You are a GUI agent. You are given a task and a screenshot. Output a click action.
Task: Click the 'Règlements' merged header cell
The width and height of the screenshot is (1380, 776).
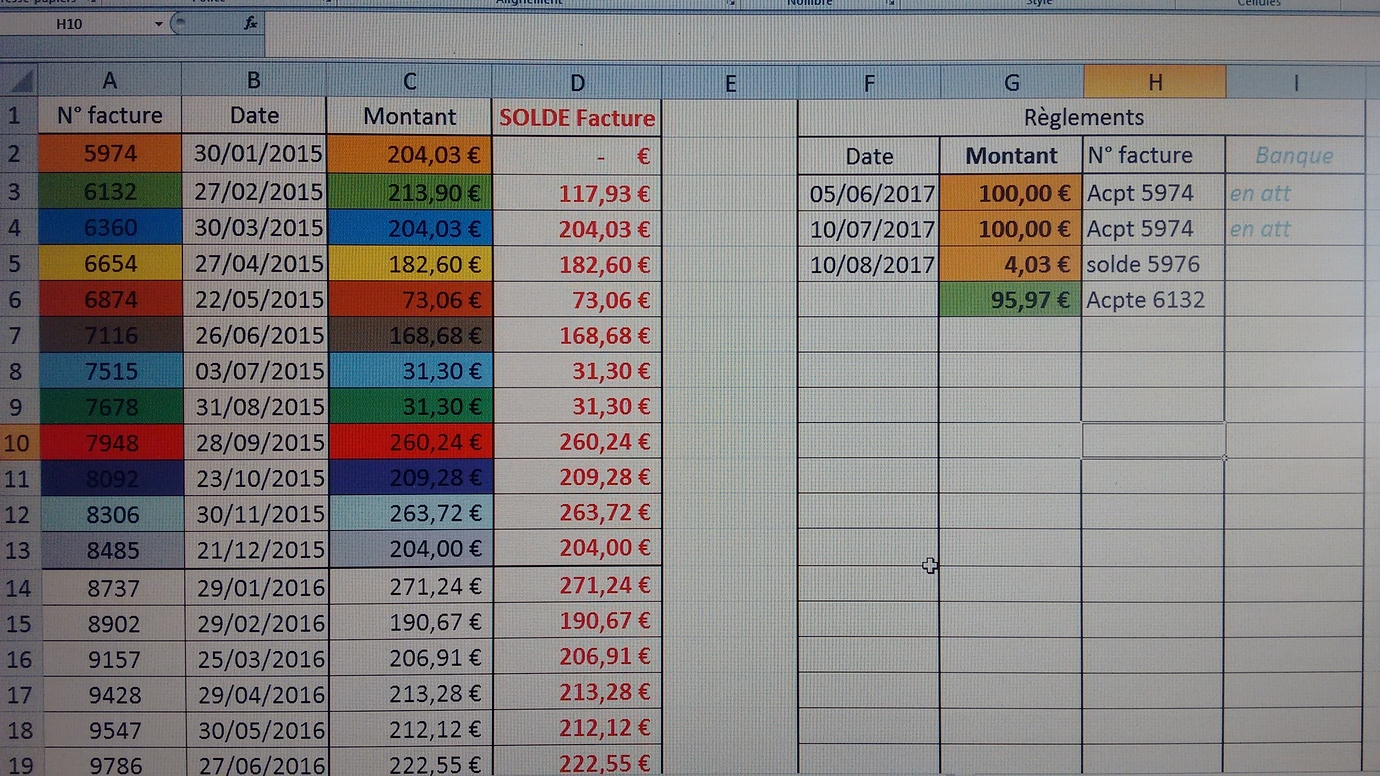click(1083, 118)
